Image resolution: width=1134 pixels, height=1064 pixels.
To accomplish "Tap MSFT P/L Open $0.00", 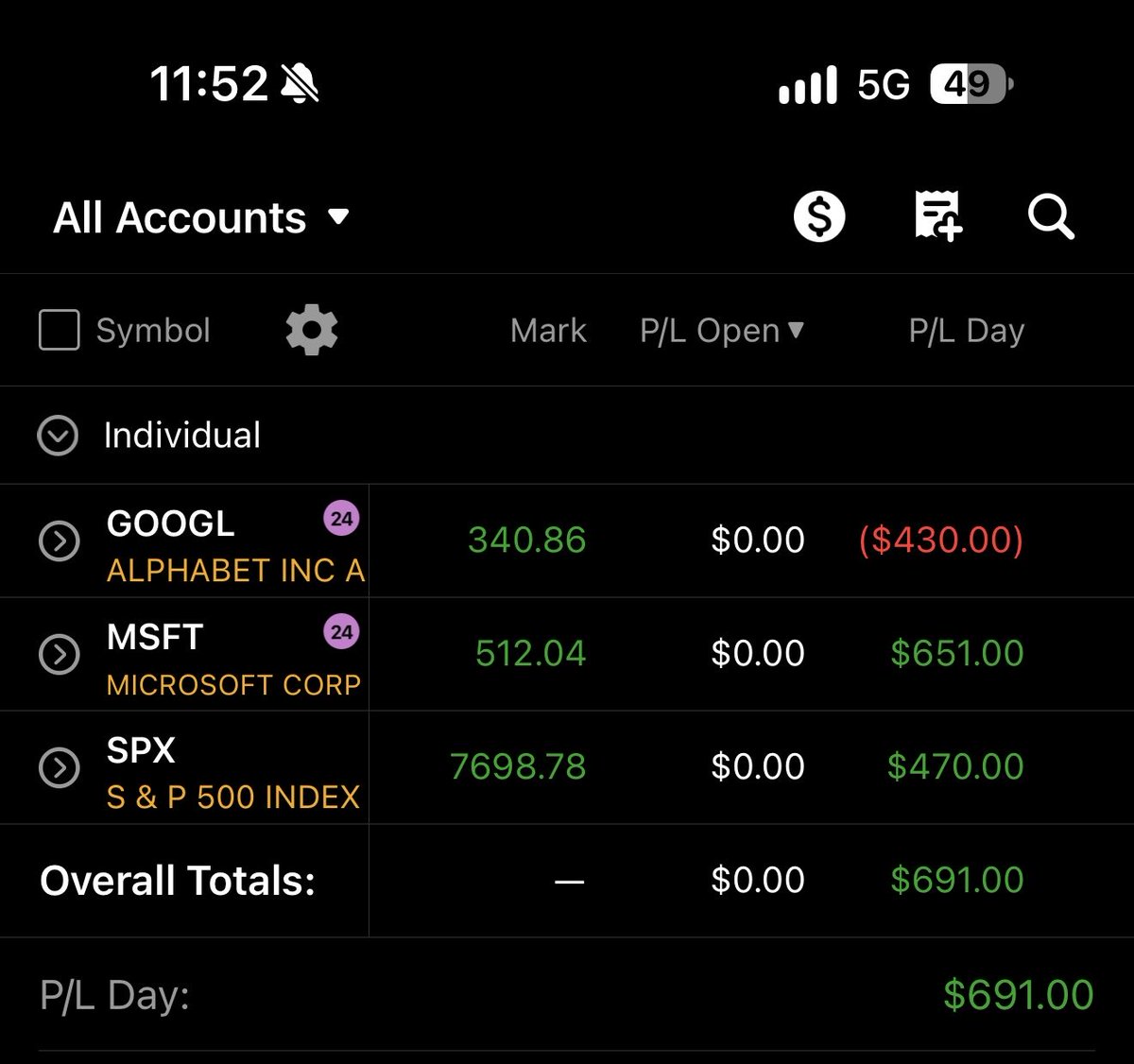I will pyautogui.click(x=758, y=653).
